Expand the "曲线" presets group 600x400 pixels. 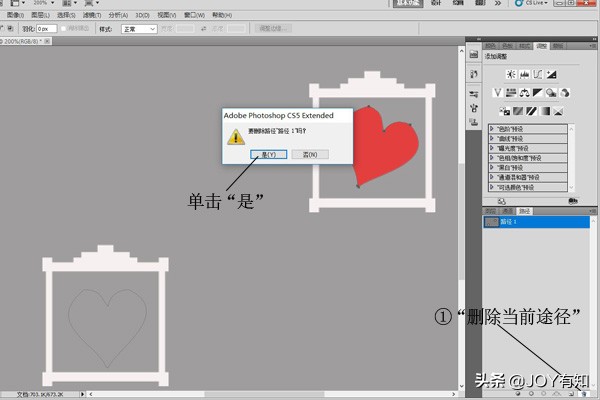[x=491, y=138]
